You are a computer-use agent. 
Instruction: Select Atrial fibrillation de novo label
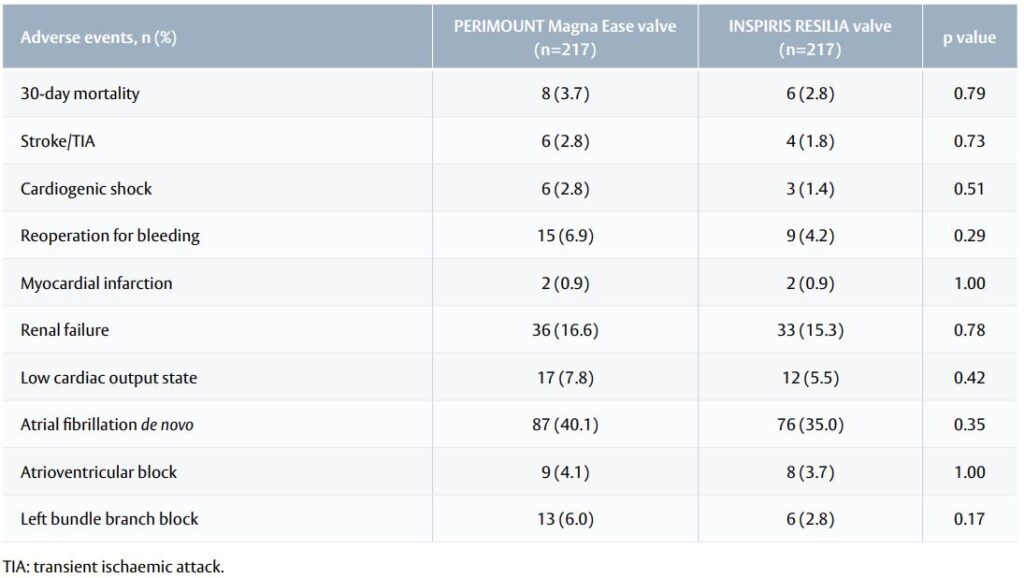point(107,425)
